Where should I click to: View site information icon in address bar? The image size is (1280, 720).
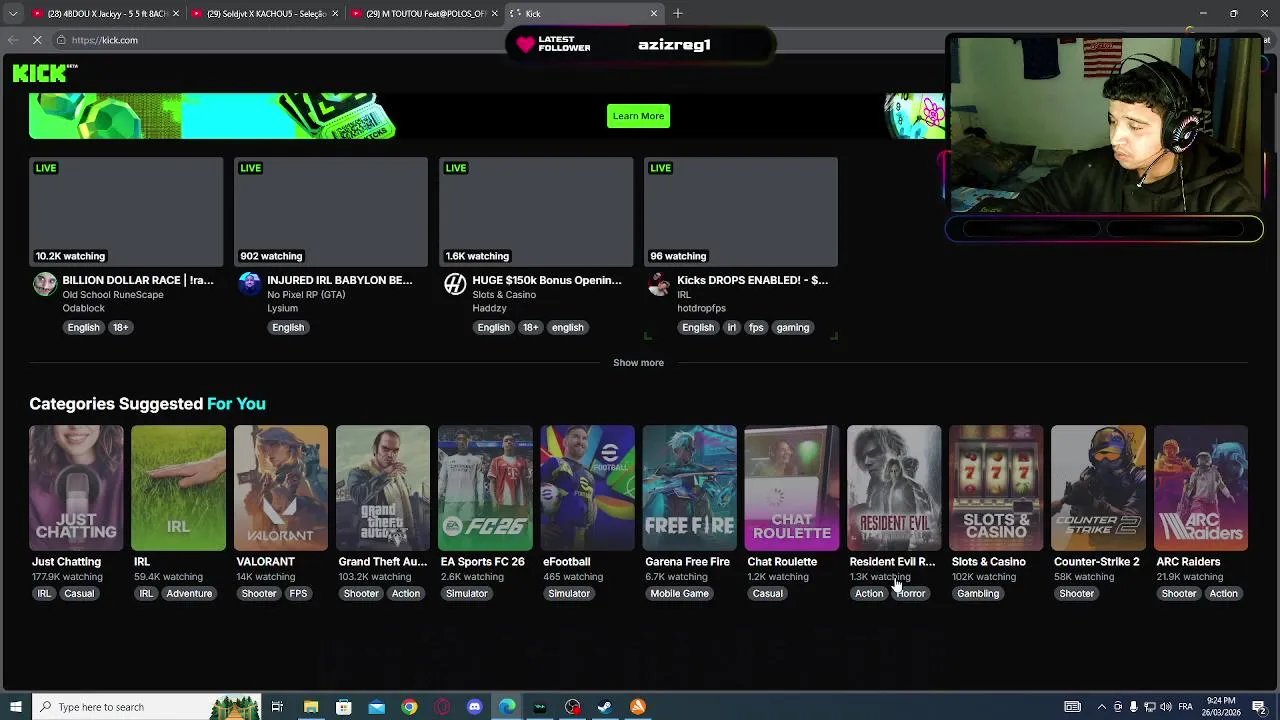tap(61, 40)
